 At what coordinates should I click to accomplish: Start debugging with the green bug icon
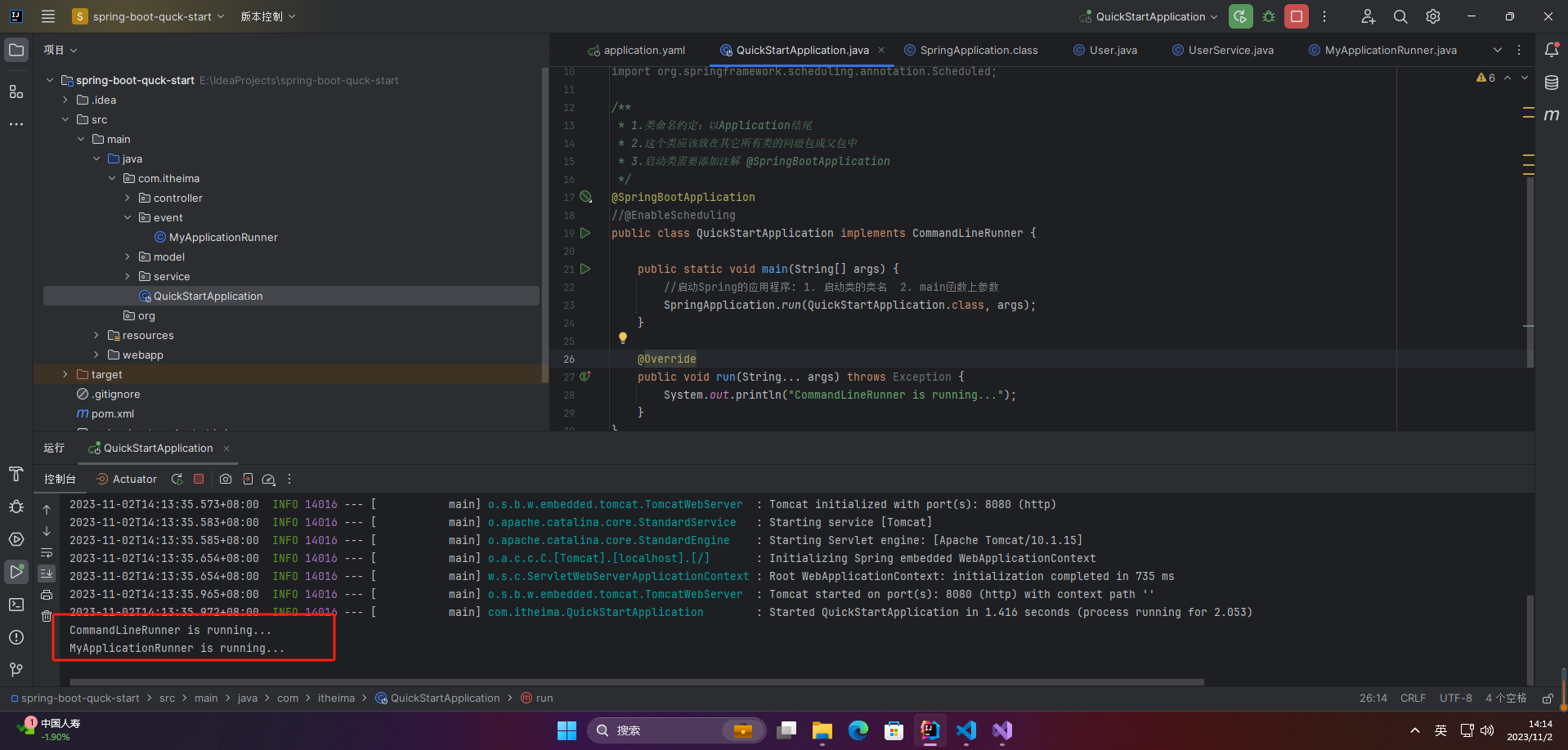(x=1269, y=16)
